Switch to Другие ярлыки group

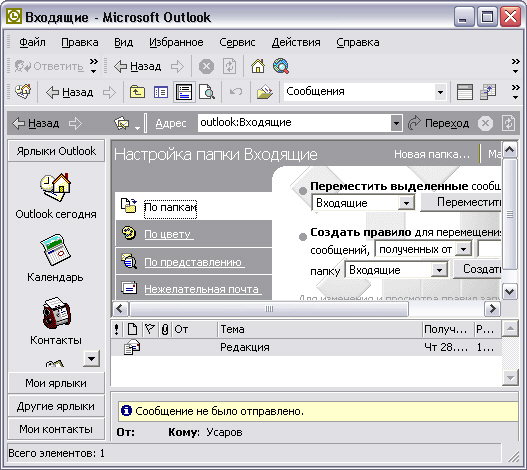(x=56, y=406)
